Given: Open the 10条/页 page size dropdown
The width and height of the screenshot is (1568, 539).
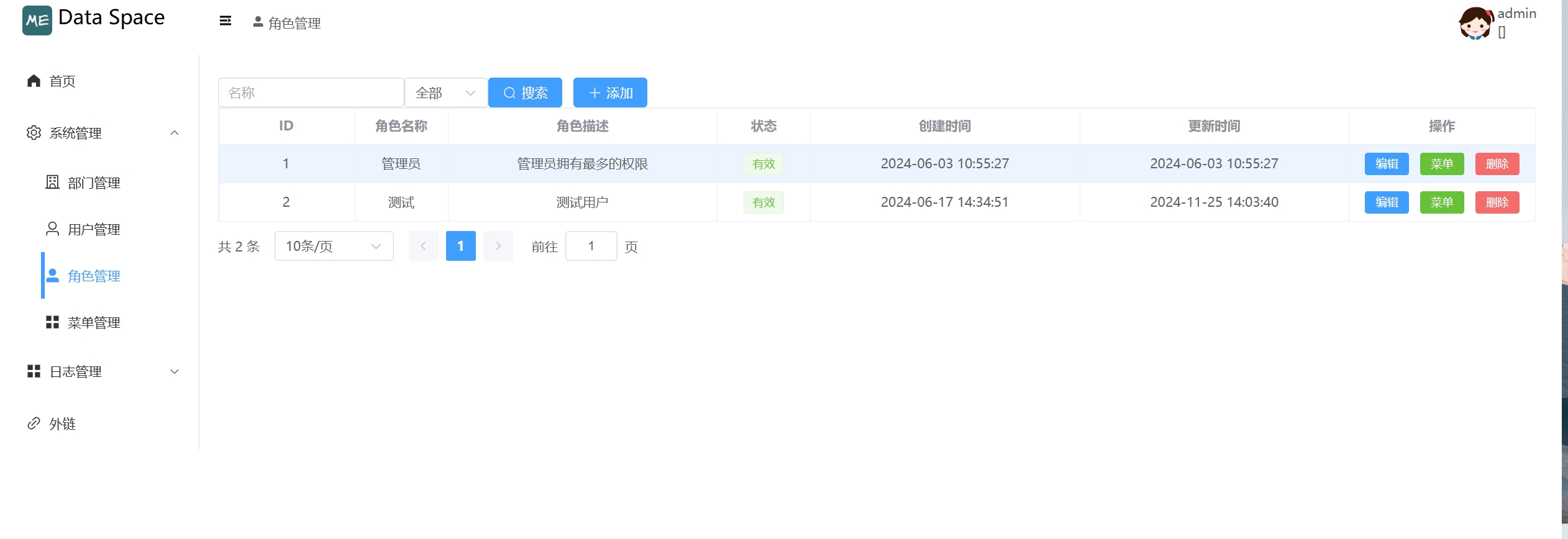Looking at the screenshot, I should click(x=334, y=246).
